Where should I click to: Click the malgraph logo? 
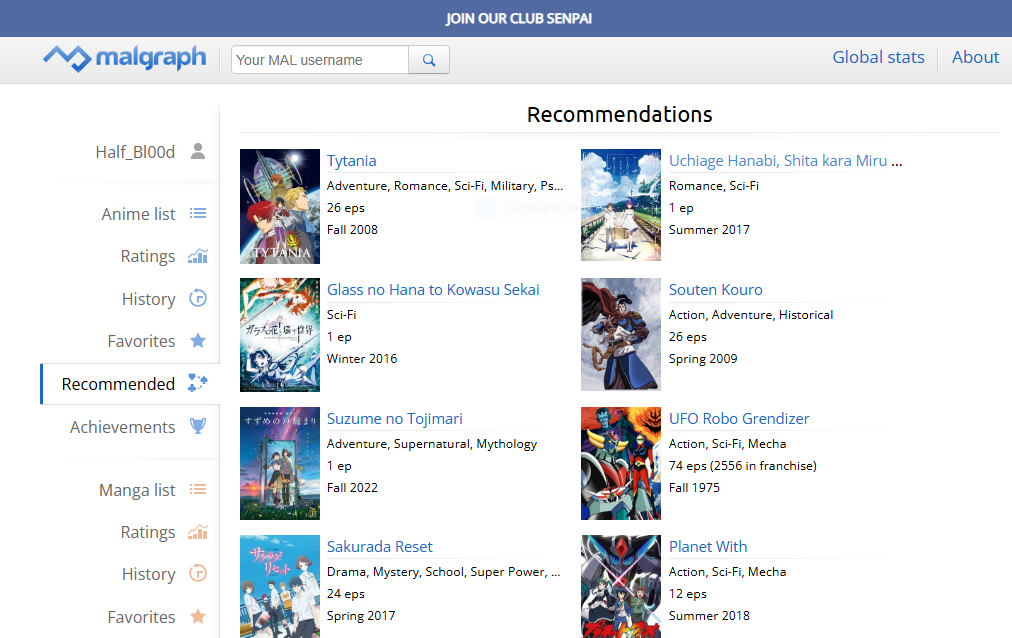coord(125,59)
